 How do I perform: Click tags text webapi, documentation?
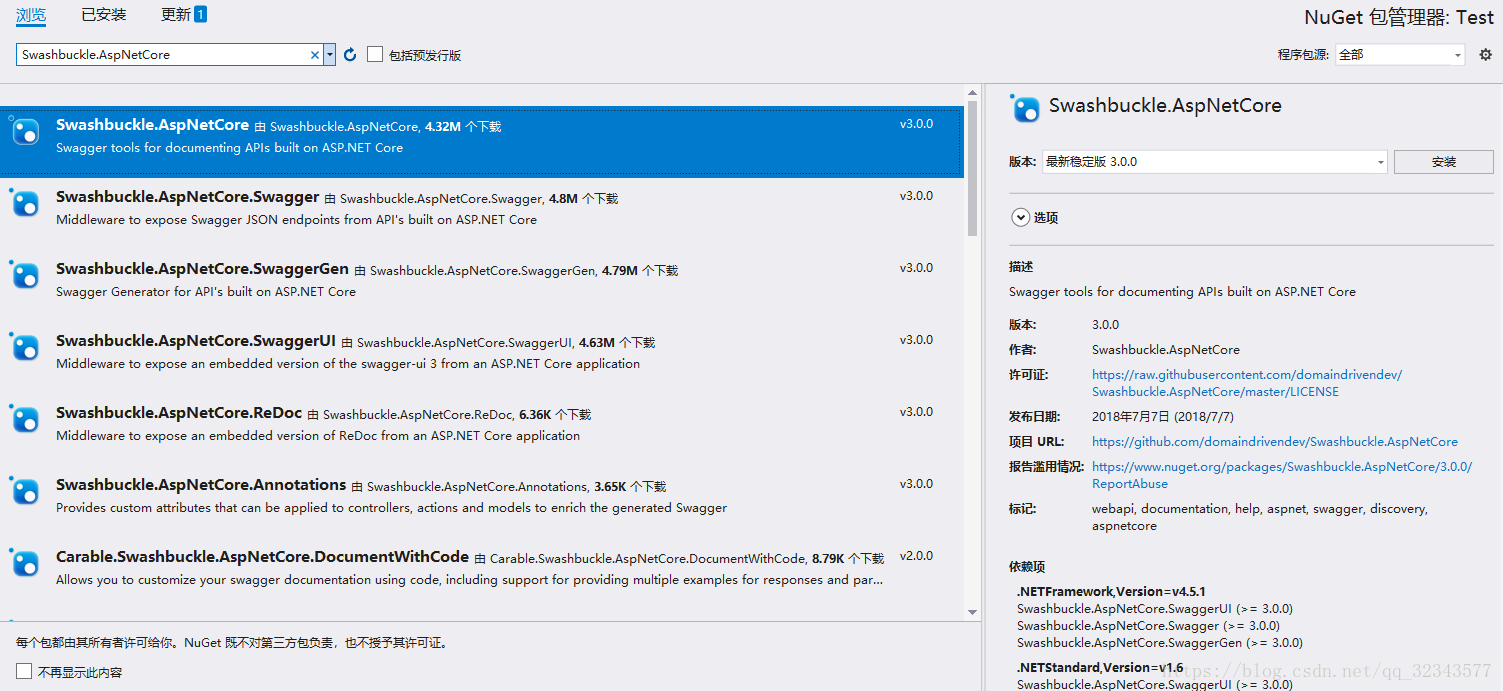tap(1260, 517)
